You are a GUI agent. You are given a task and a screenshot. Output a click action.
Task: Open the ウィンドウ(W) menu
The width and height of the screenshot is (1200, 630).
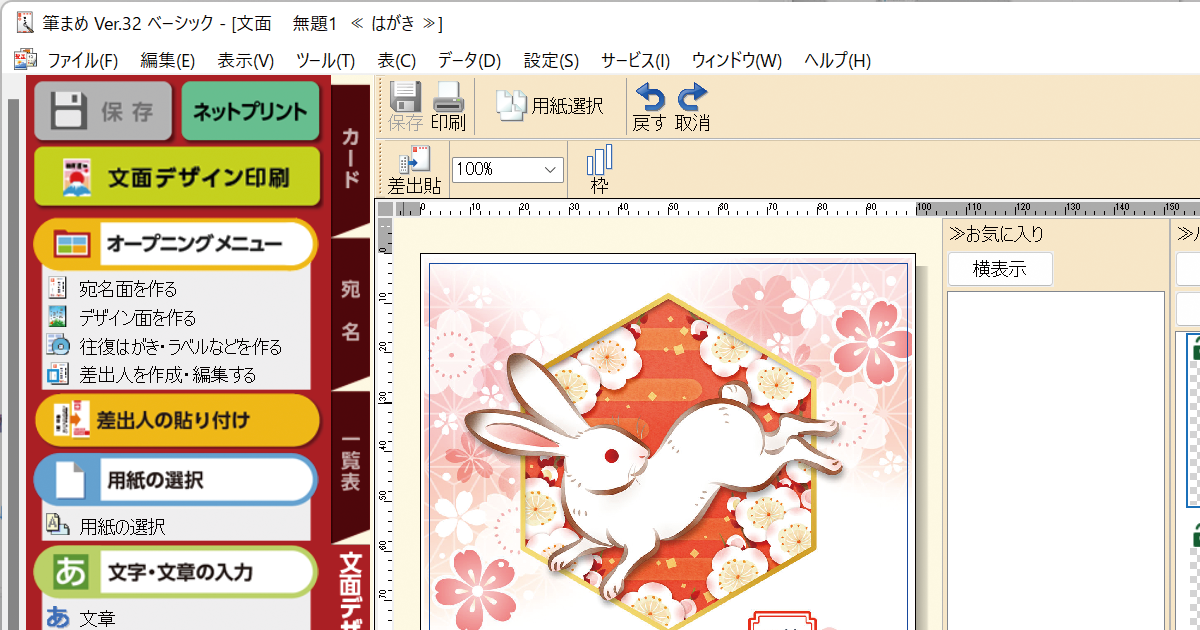737,60
